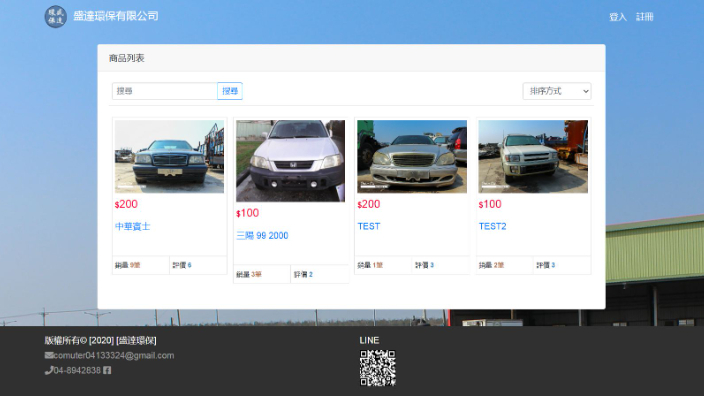Click the 盛達環保有限公司 site title
Image resolution: width=704 pixels, height=396 pixels.
point(116,16)
